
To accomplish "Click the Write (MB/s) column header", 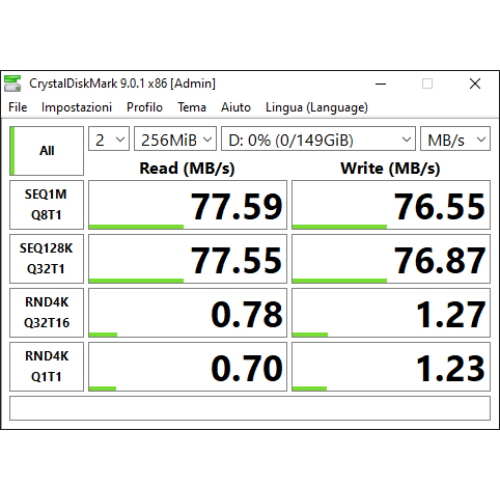I will click(x=390, y=168).
